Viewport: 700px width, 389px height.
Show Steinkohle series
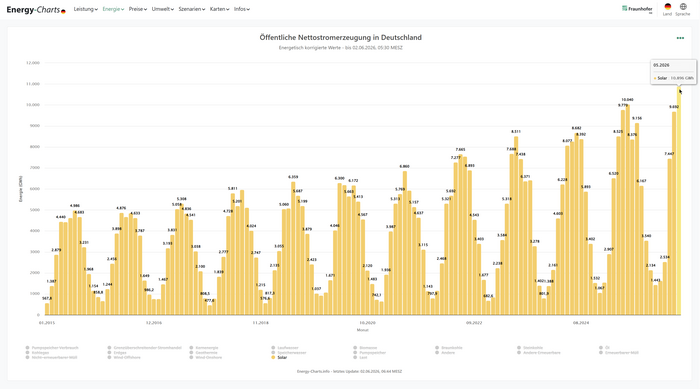[531, 347]
